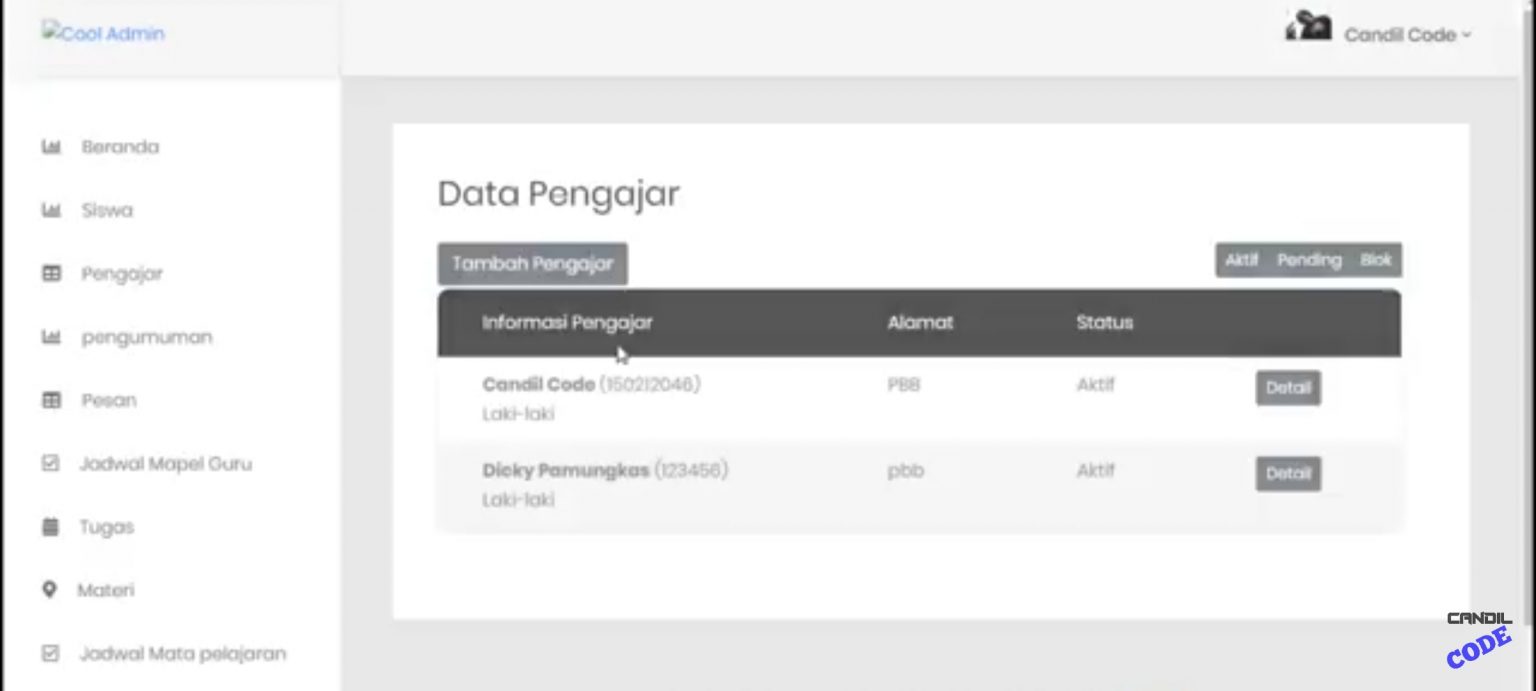
Task: Open the Candil Code account dropdown
Action: pyautogui.click(x=1403, y=35)
